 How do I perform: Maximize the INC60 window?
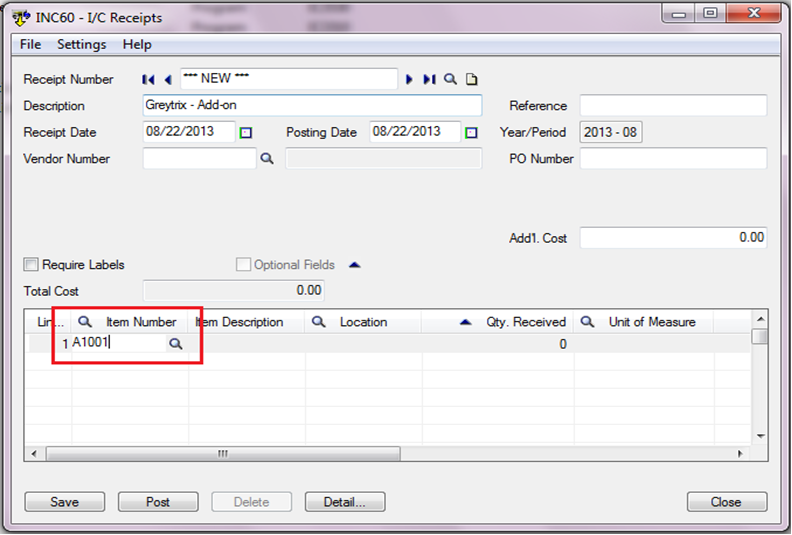point(710,14)
